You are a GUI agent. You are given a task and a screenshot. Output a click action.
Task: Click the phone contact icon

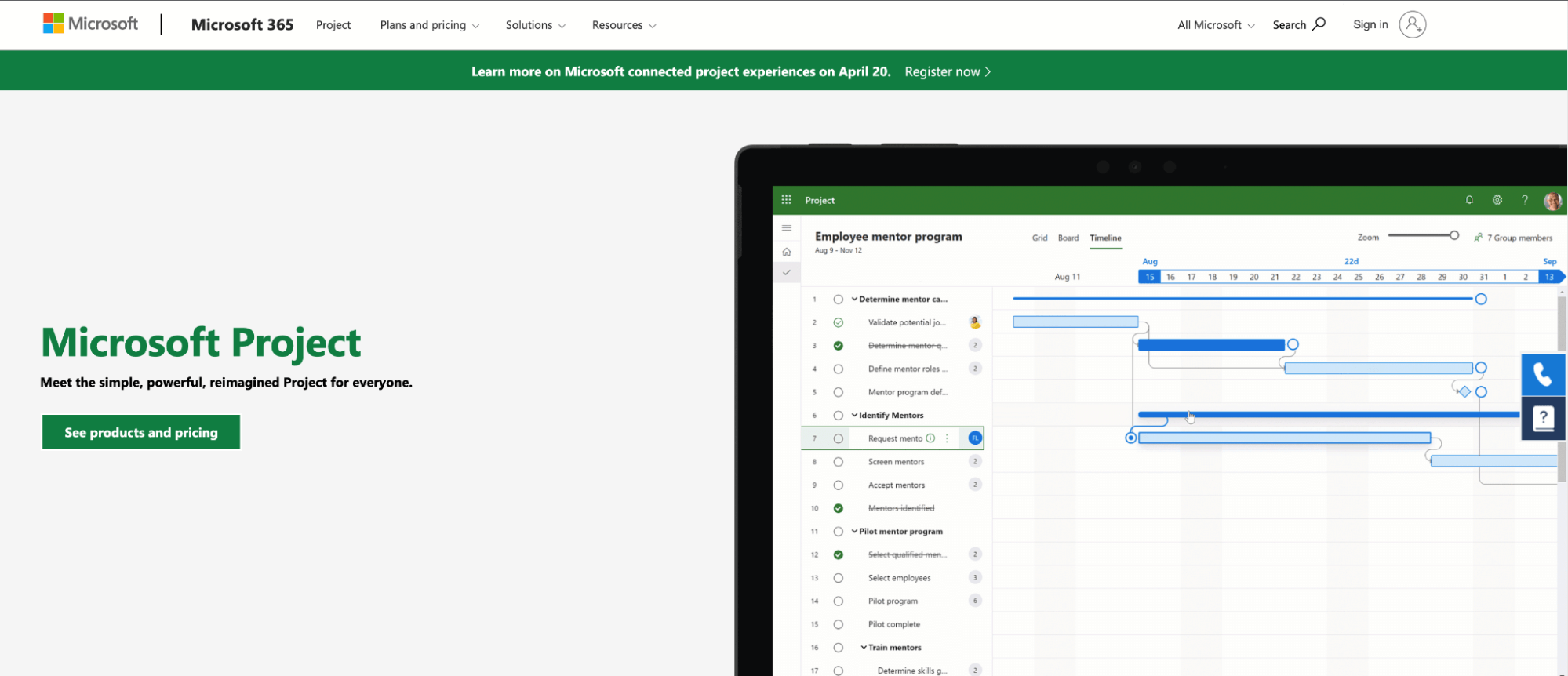1542,375
